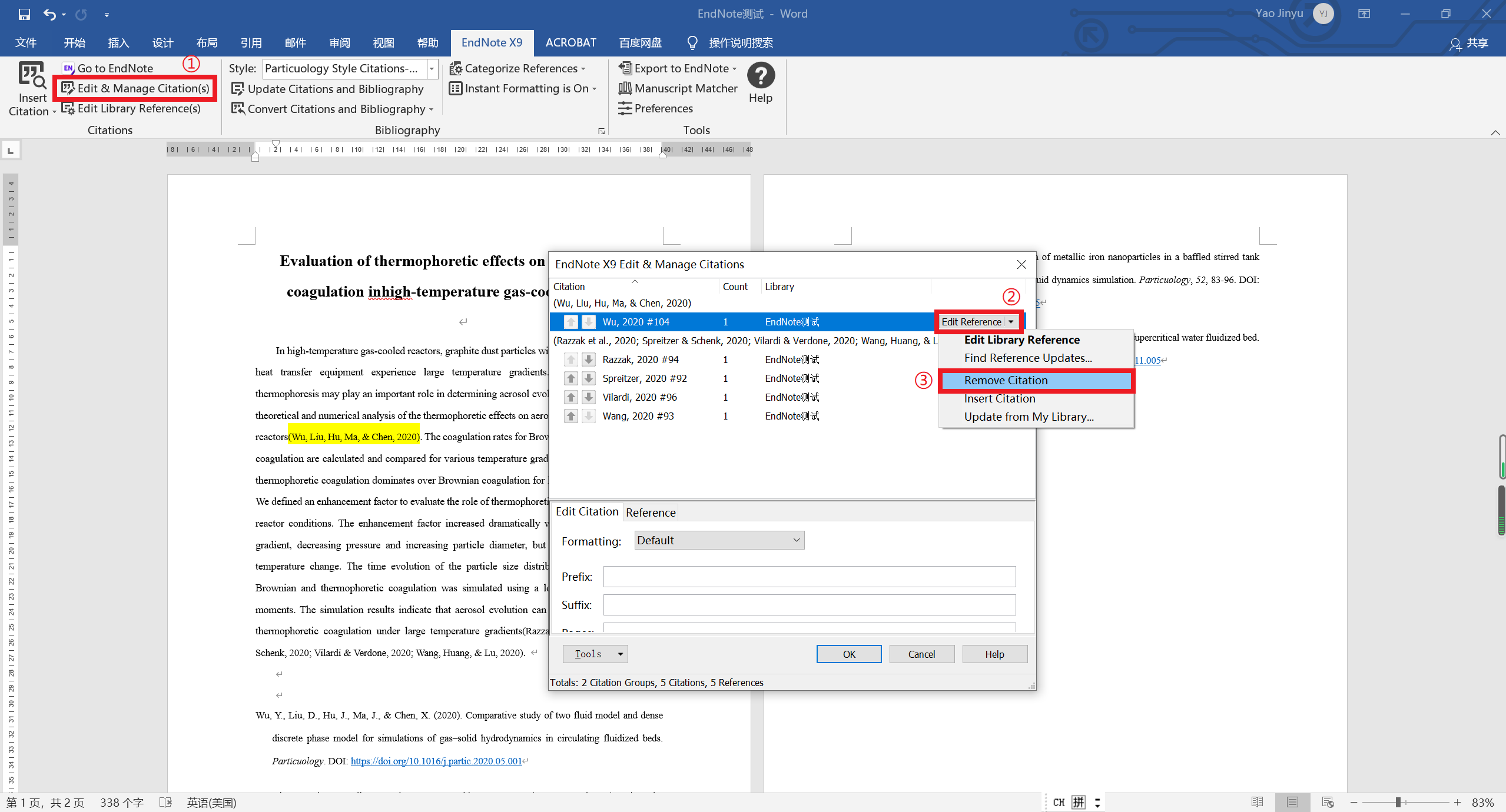Image resolution: width=1506 pixels, height=812 pixels.
Task: Open Export to EndNote menu
Action: [678, 68]
